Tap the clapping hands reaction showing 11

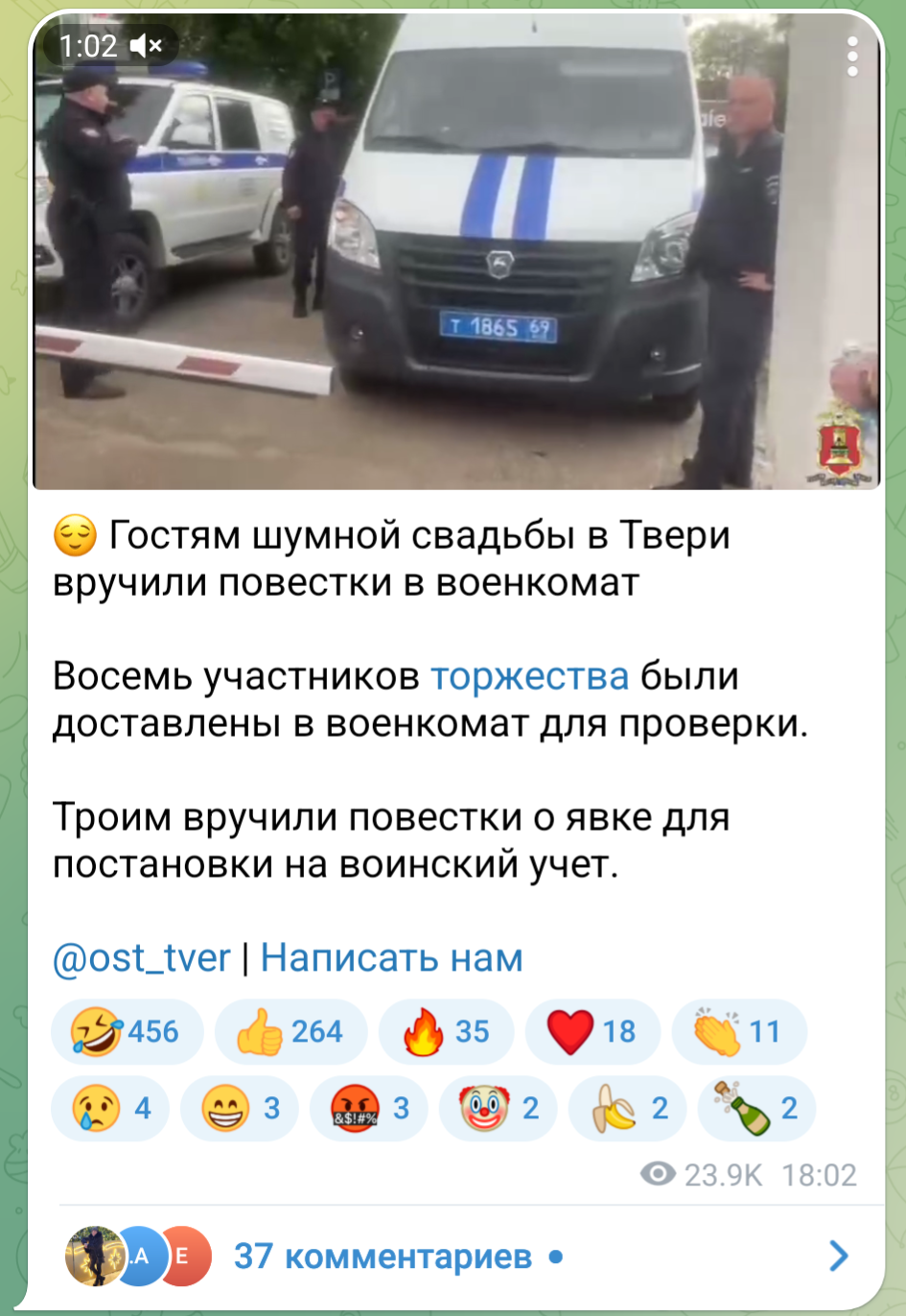coord(739,1032)
